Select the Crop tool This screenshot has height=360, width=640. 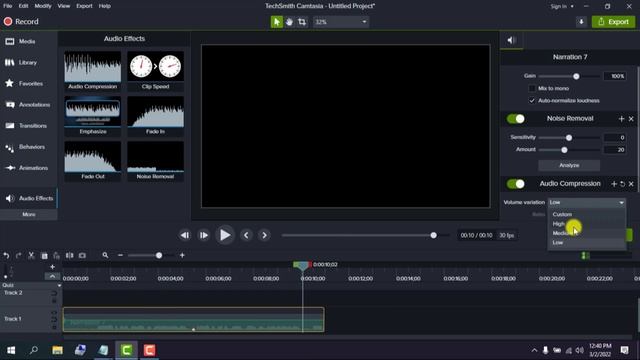pyautogui.click(x=302, y=22)
